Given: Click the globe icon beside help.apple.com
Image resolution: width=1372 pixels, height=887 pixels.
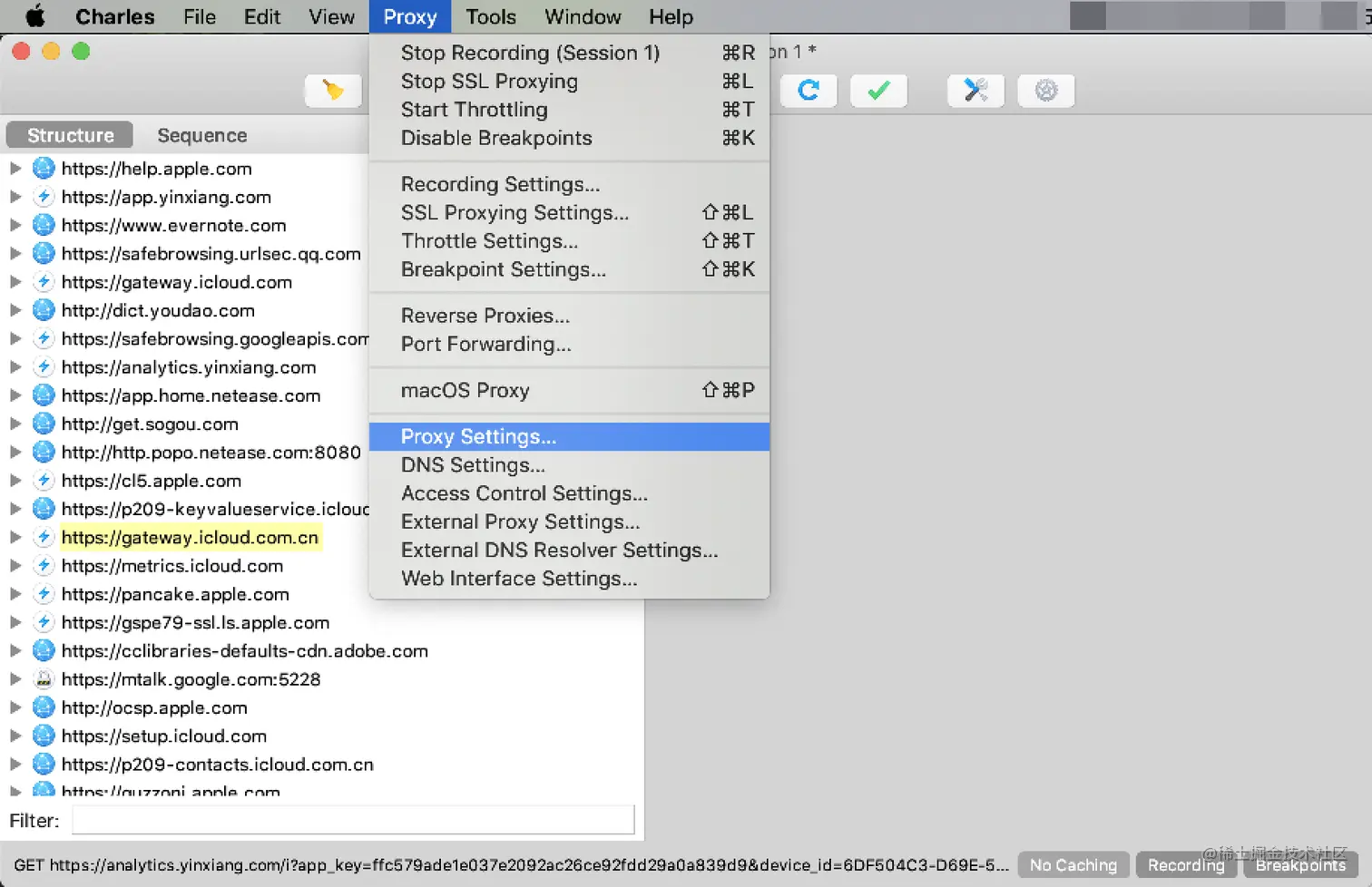Looking at the screenshot, I should tap(44, 168).
